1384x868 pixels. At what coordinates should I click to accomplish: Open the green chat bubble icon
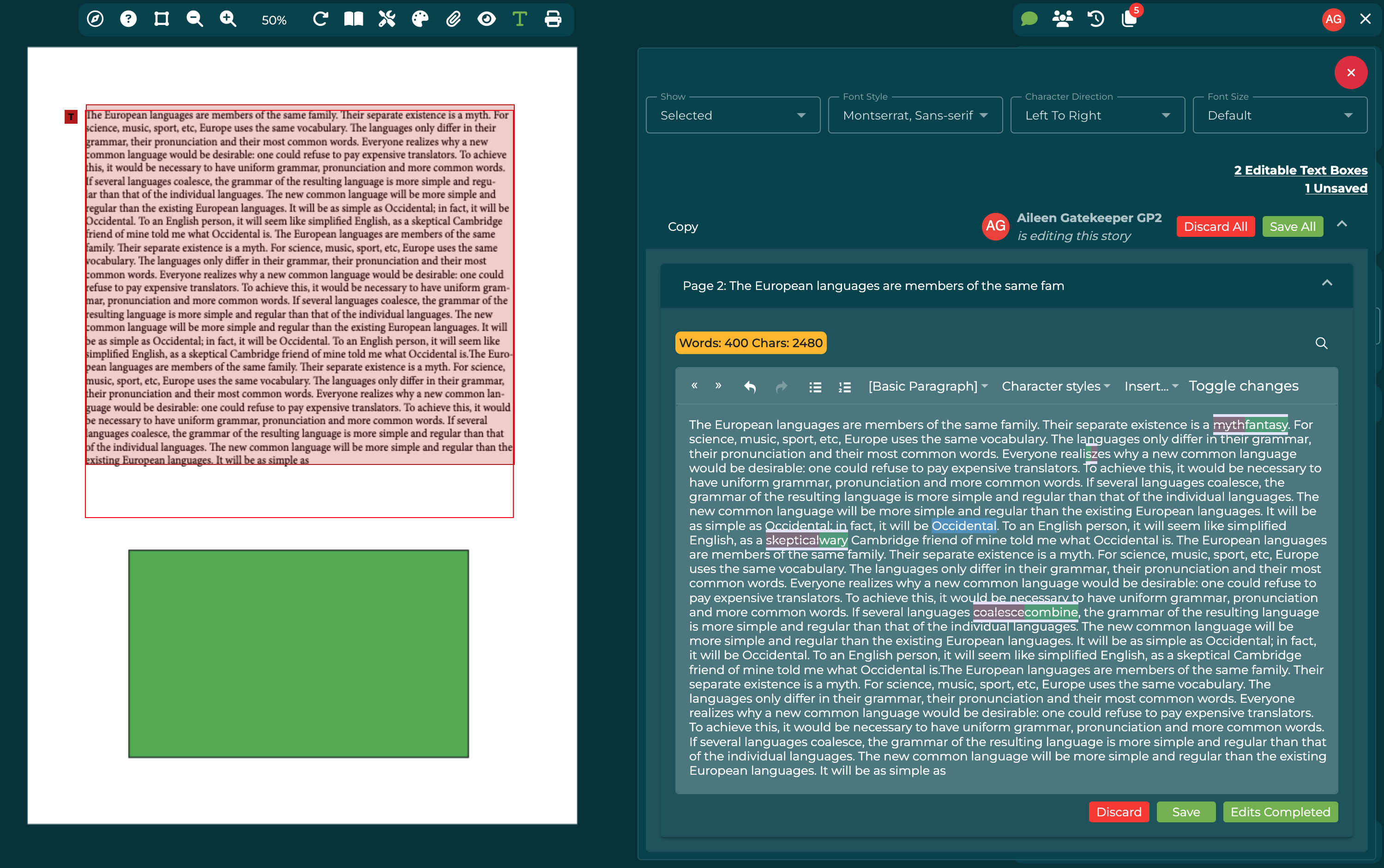coord(1029,19)
